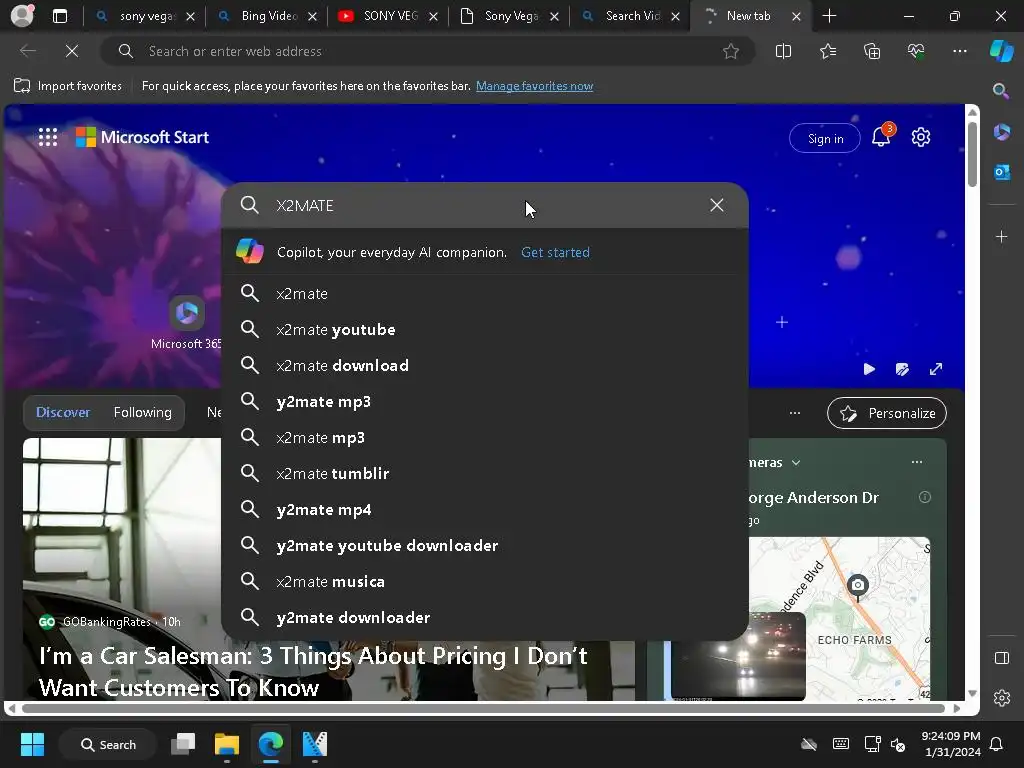Viewport: 1024px width, 768px height.
Task: Choose the y2mate downloader suggestion
Action: (485, 616)
